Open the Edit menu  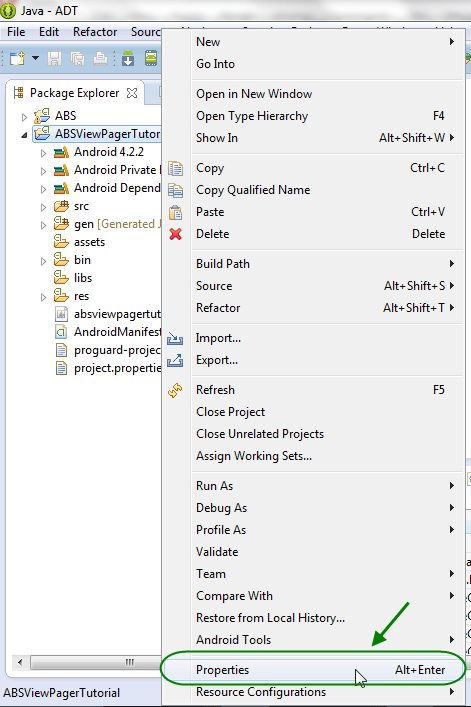point(49,32)
